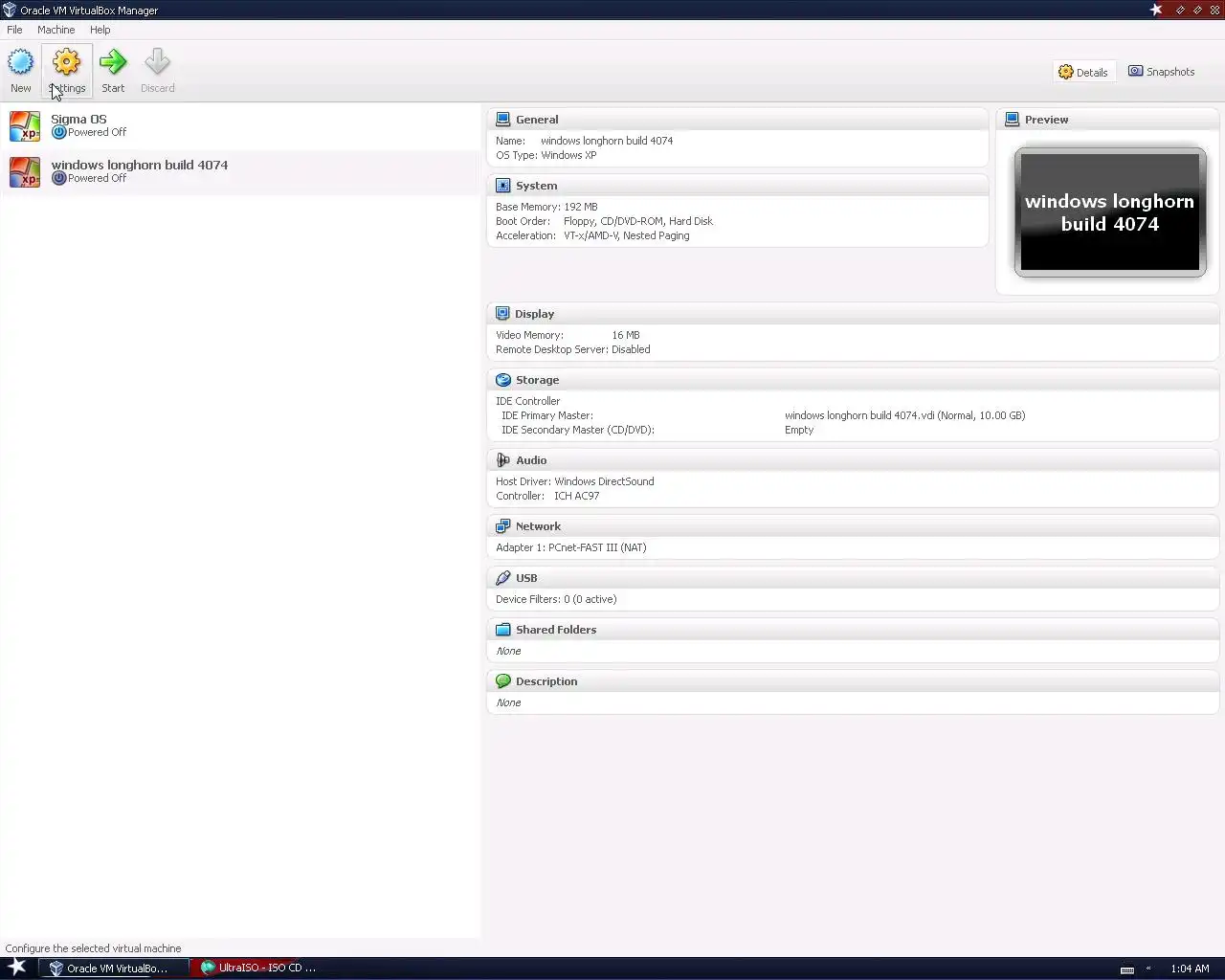
Task: Switch to UltraISO taskbar button
Action: [x=263, y=969]
